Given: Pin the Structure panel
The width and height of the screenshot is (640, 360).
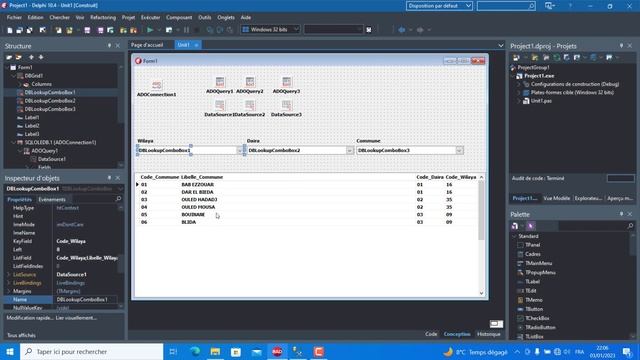Looking at the screenshot, I should coord(109,46).
